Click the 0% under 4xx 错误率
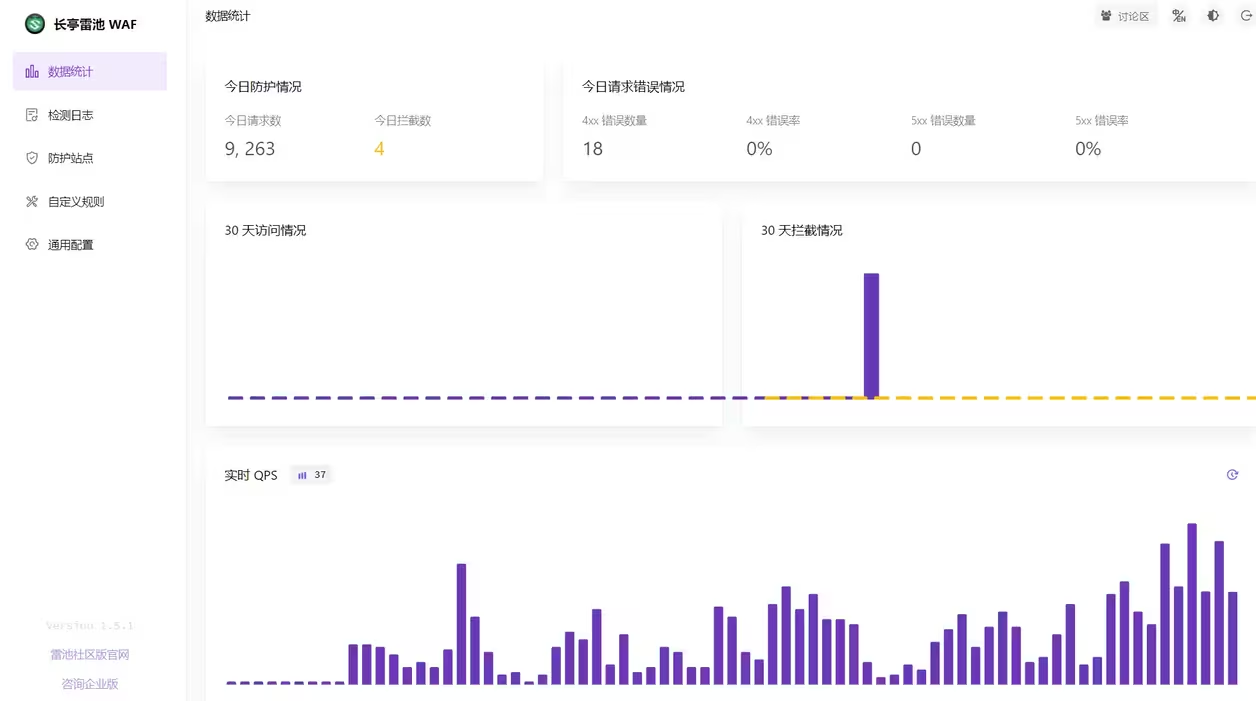1256x701 pixels. pyautogui.click(x=759, y=149)
